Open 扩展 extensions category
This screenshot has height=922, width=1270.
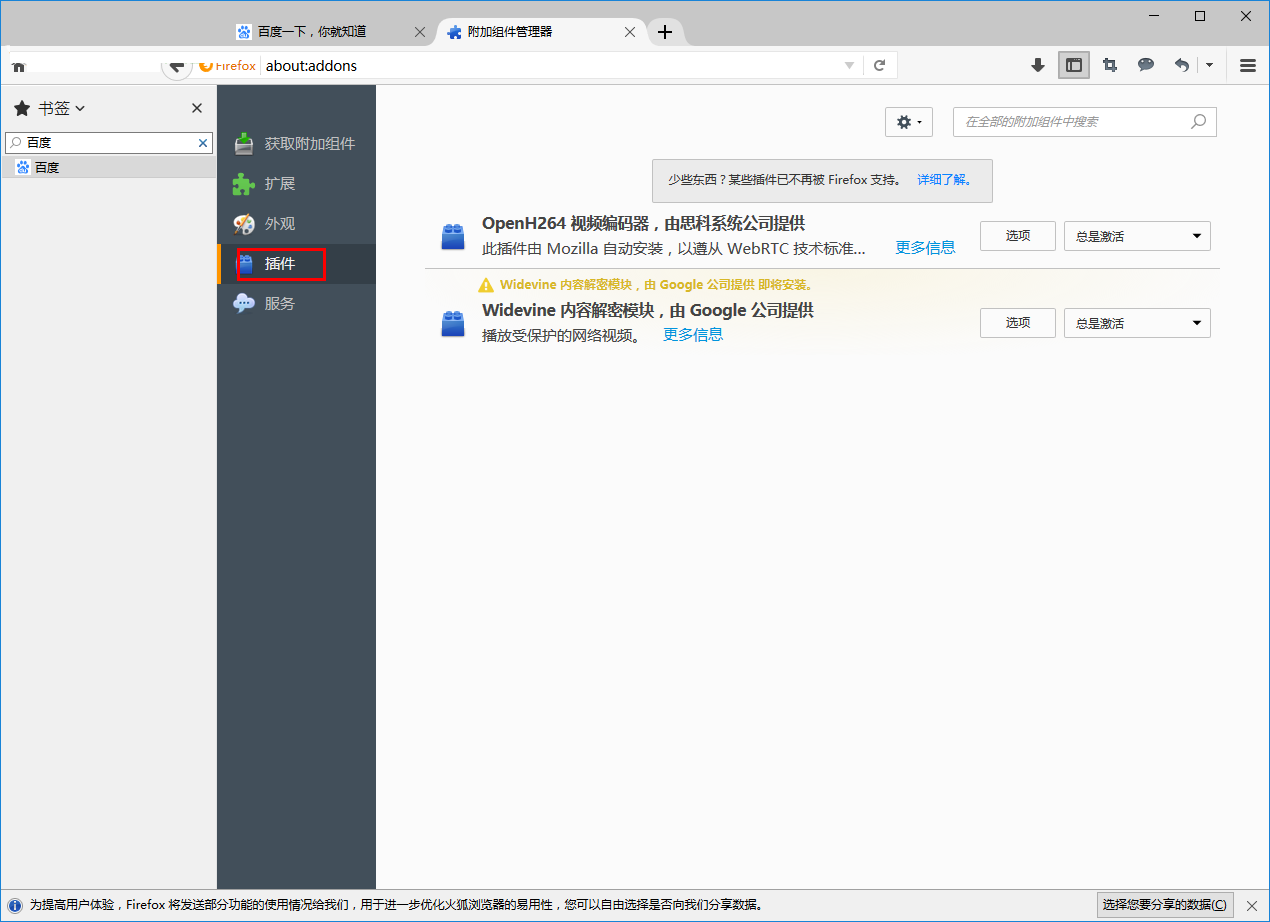click(x=296, y=184)
